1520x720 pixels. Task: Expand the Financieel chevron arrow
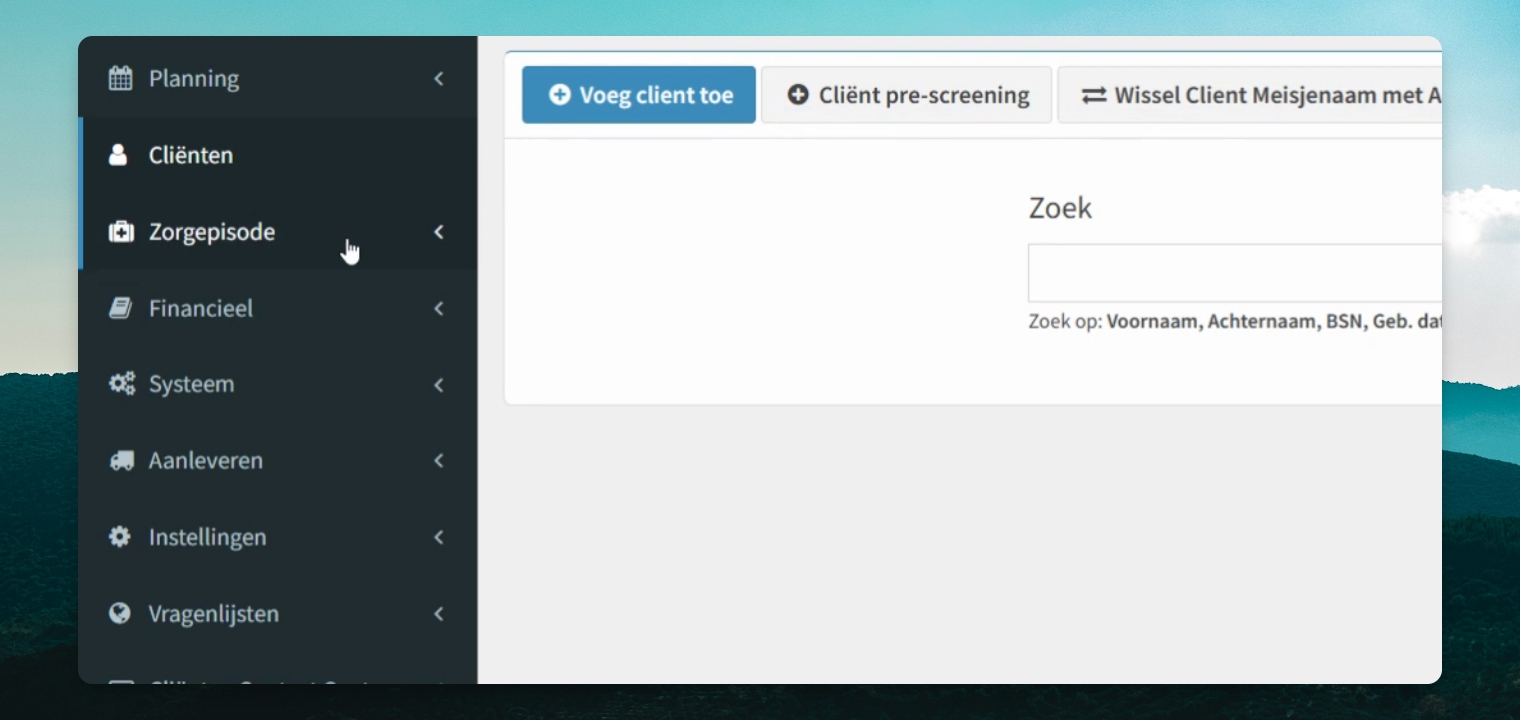click(438, 308)
